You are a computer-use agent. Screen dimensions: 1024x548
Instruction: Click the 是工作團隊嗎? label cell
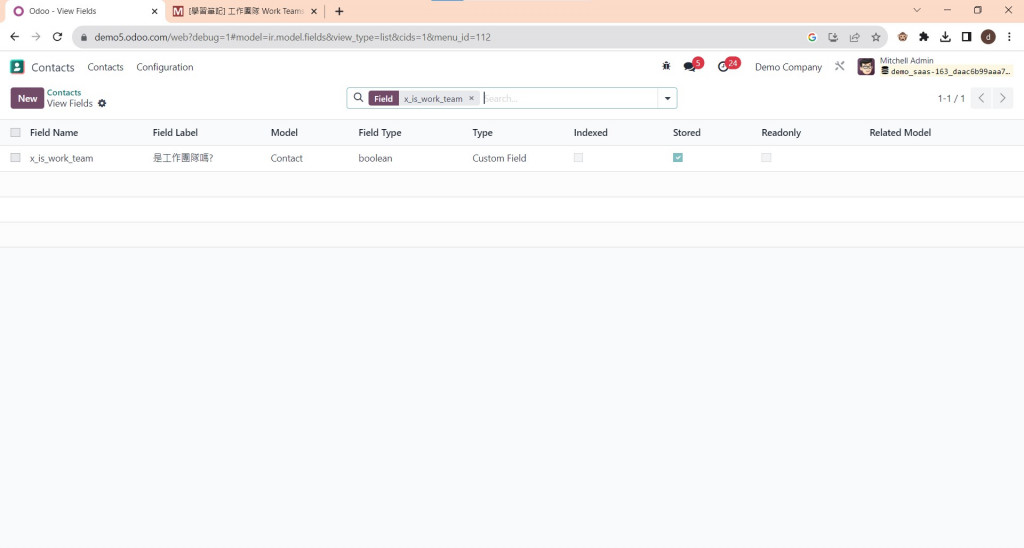[183, 158]
